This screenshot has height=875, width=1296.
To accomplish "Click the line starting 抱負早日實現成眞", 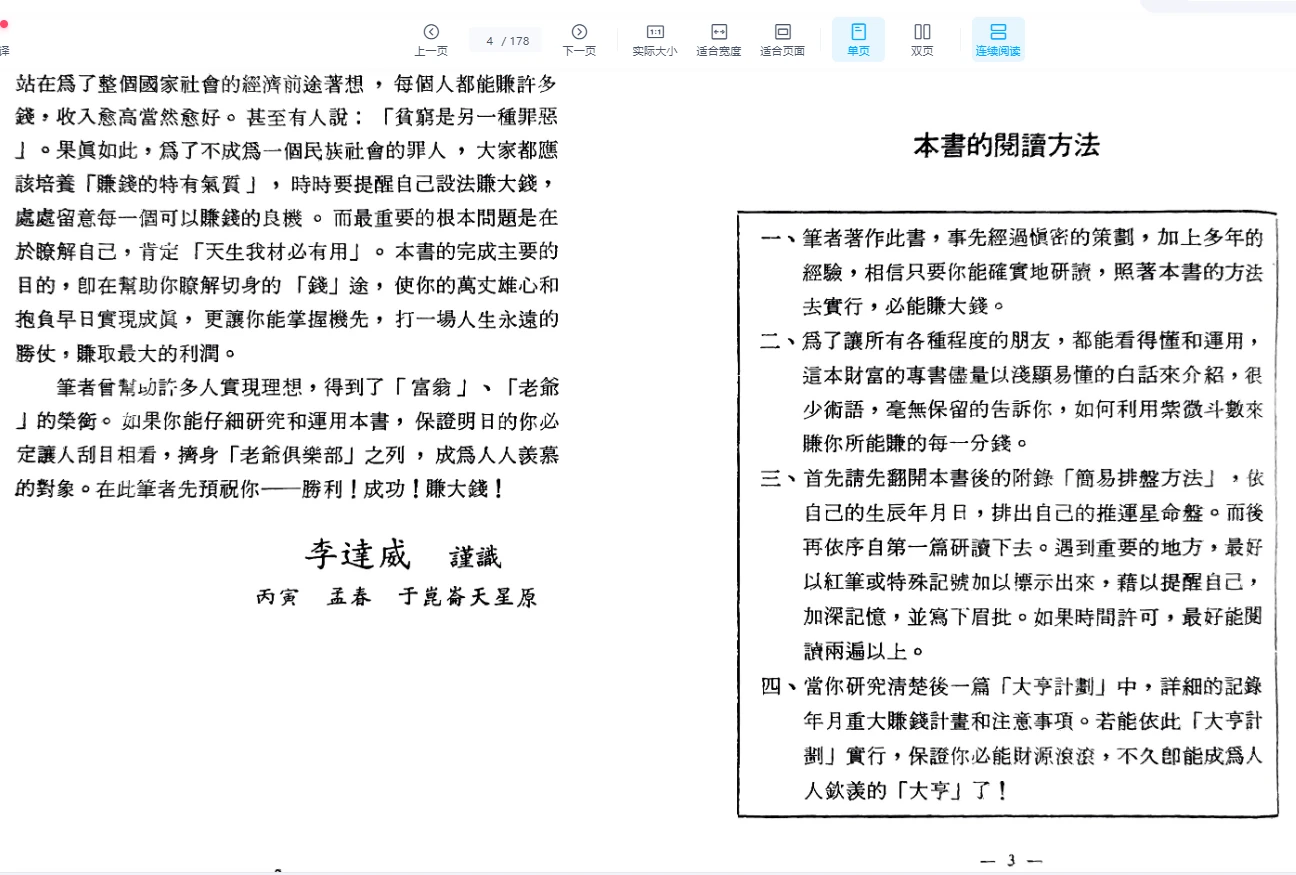I will pyautogui.click(x=287, y=320).
